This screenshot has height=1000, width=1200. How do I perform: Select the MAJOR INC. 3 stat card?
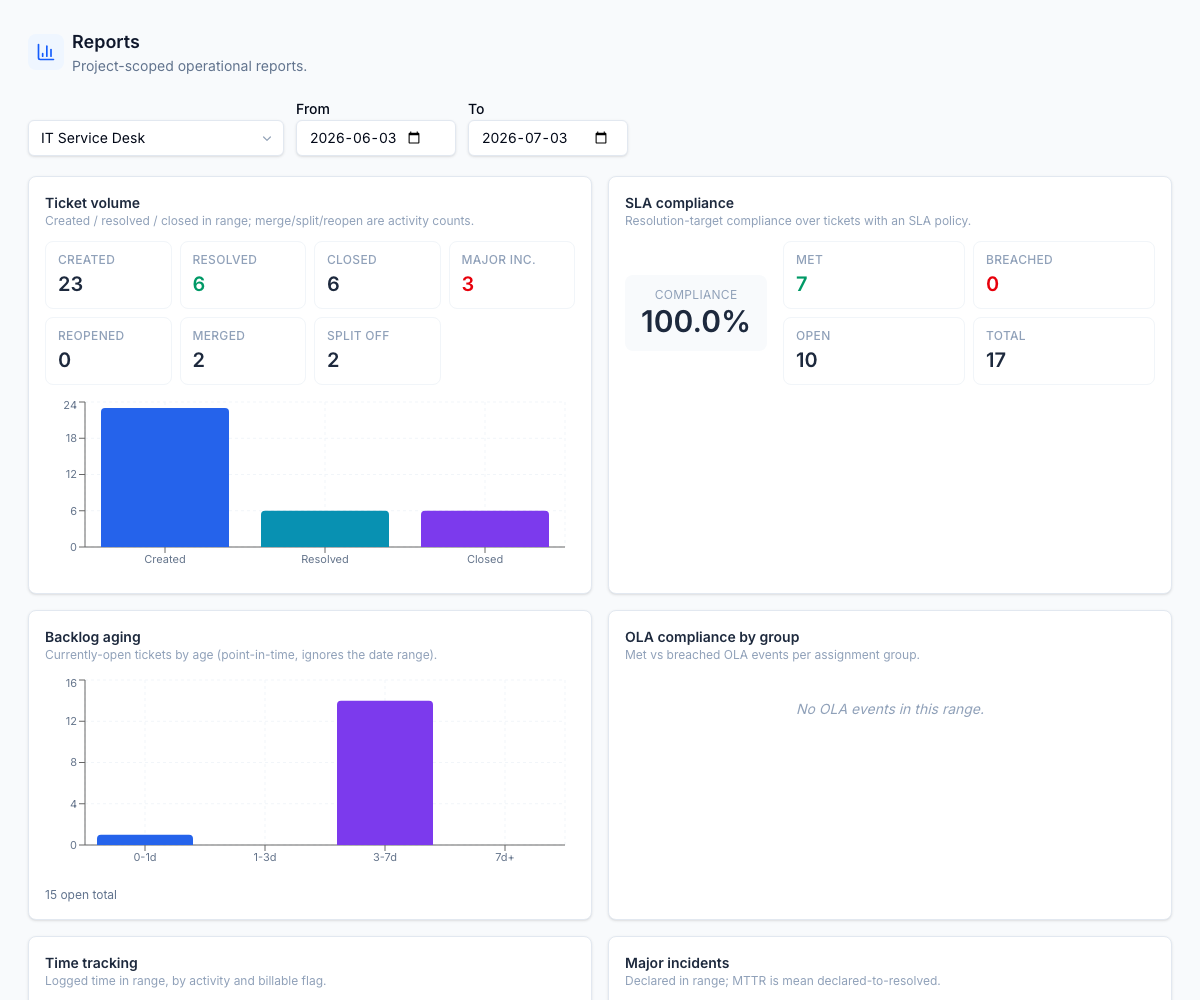click(x=512, y=275)
